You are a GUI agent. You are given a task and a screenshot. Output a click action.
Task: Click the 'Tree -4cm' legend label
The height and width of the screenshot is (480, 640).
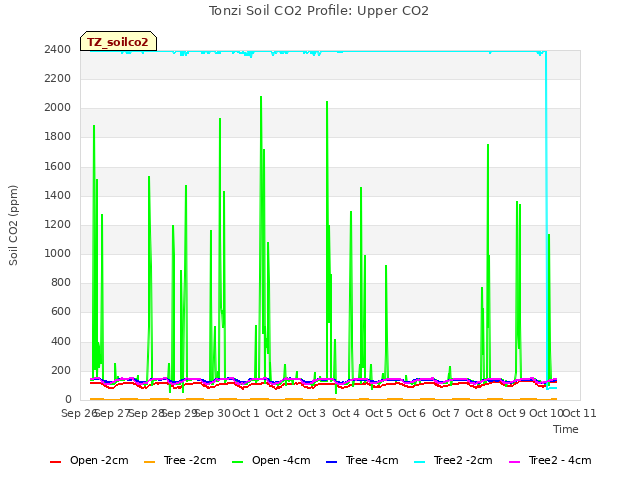coord(372,460)
